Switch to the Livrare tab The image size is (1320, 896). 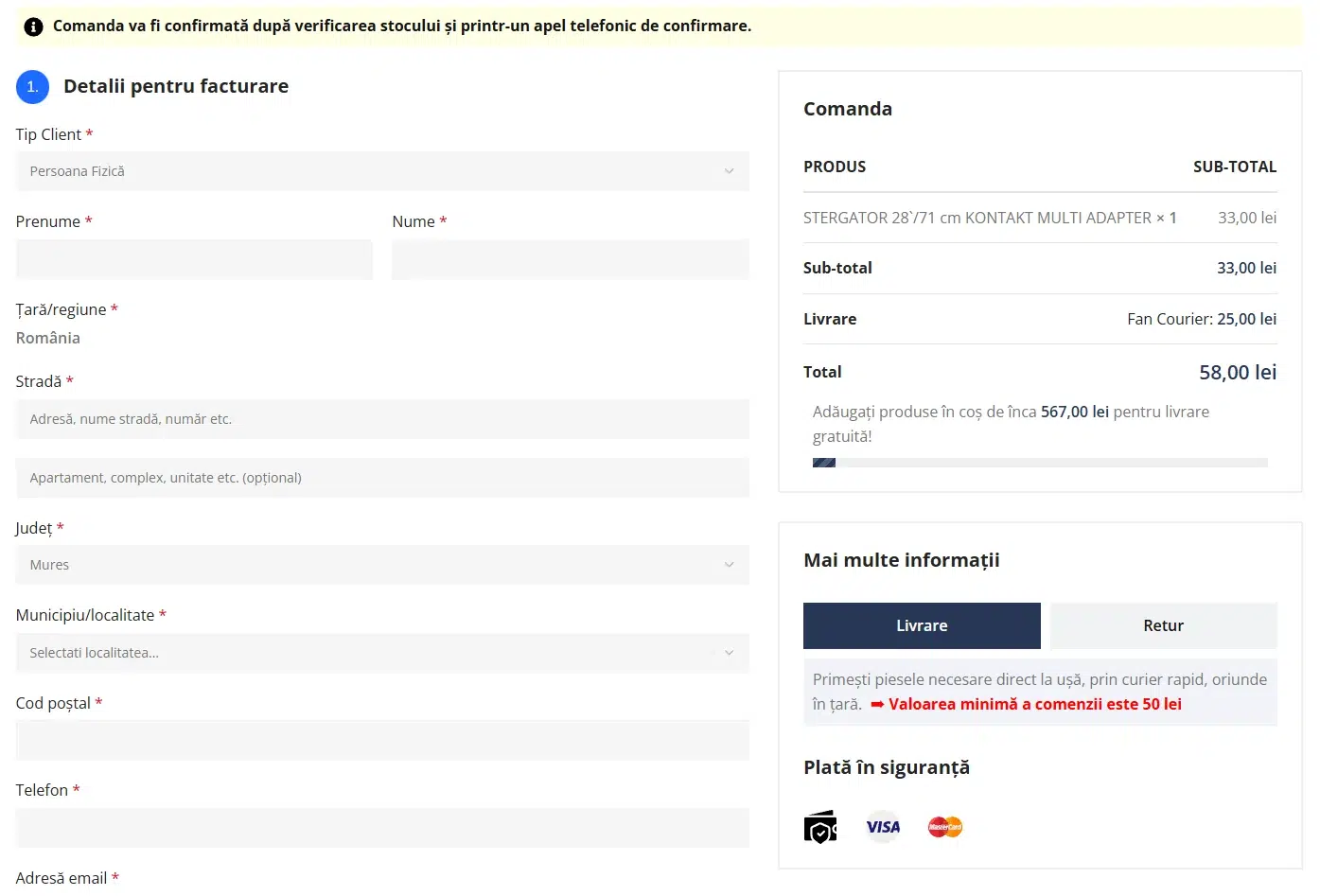tap(922, 625)
